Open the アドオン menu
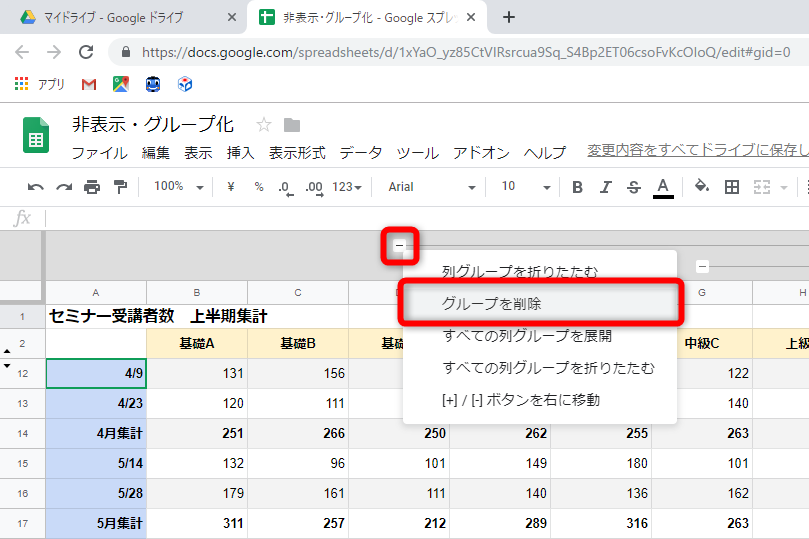This screenshot has height=539, width=809. click(481, 153)
